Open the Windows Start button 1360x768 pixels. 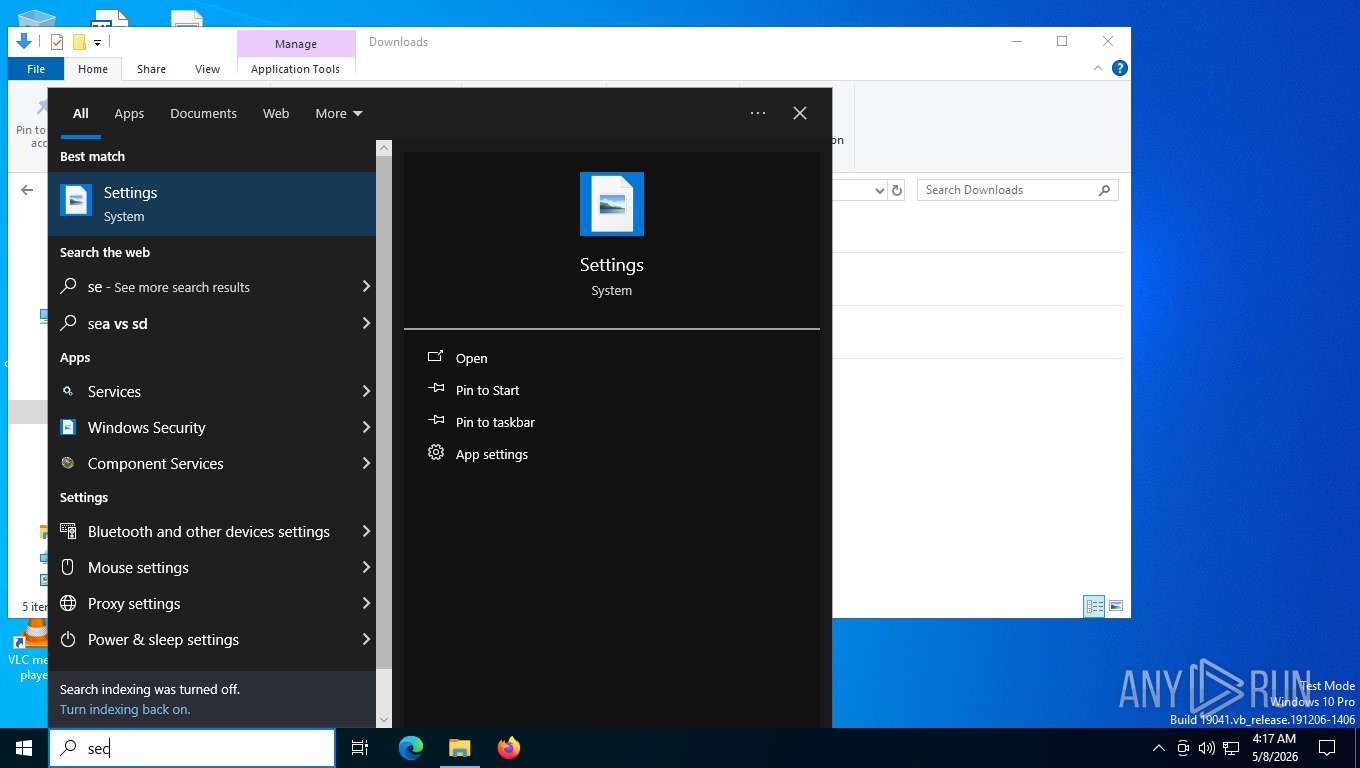[24, 748]
